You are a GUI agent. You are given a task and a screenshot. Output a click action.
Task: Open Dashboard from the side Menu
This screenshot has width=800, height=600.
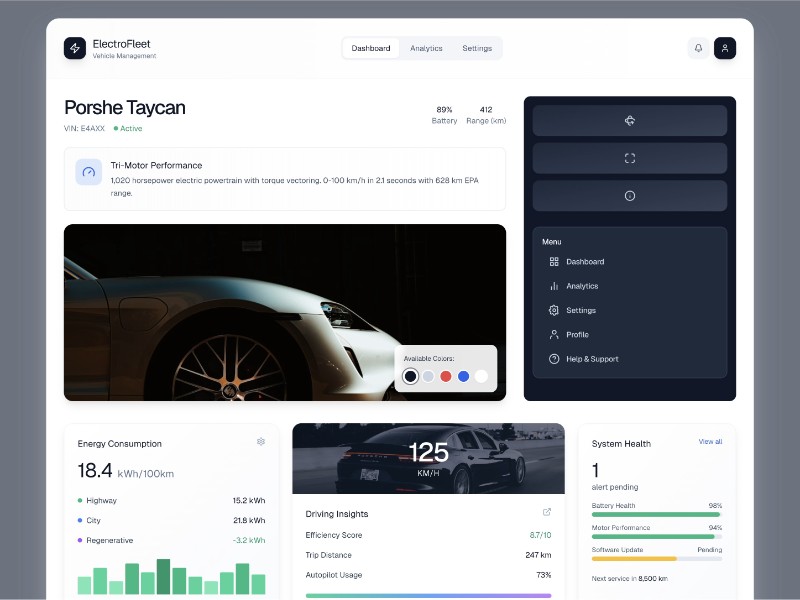pyautogui.click(x=630, y=262)
